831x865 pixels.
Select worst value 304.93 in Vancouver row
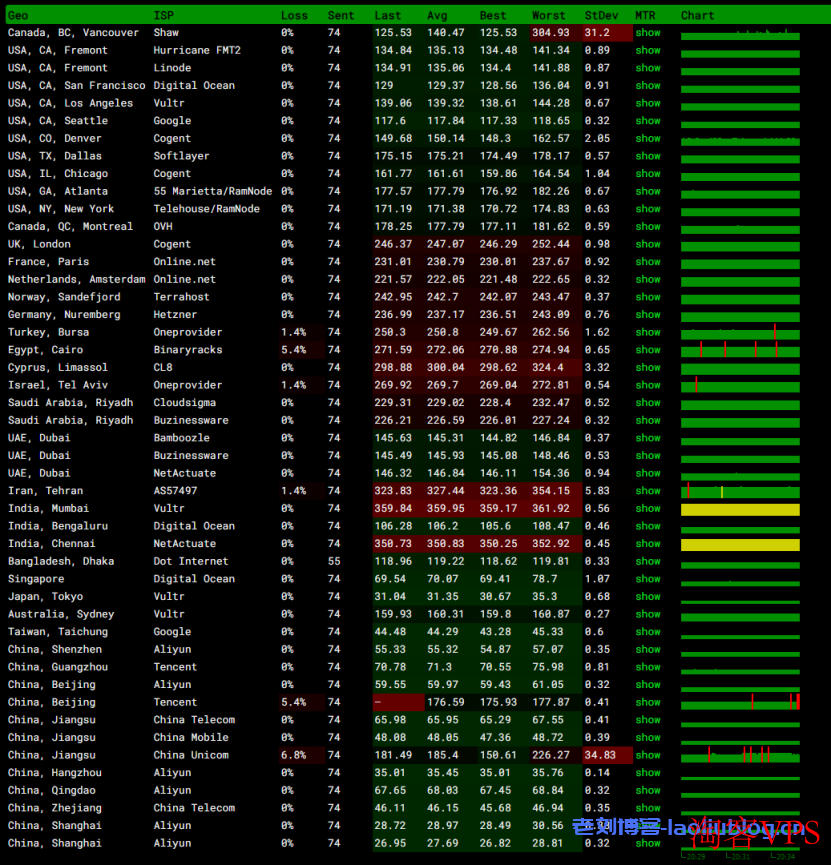coord(550,33)
